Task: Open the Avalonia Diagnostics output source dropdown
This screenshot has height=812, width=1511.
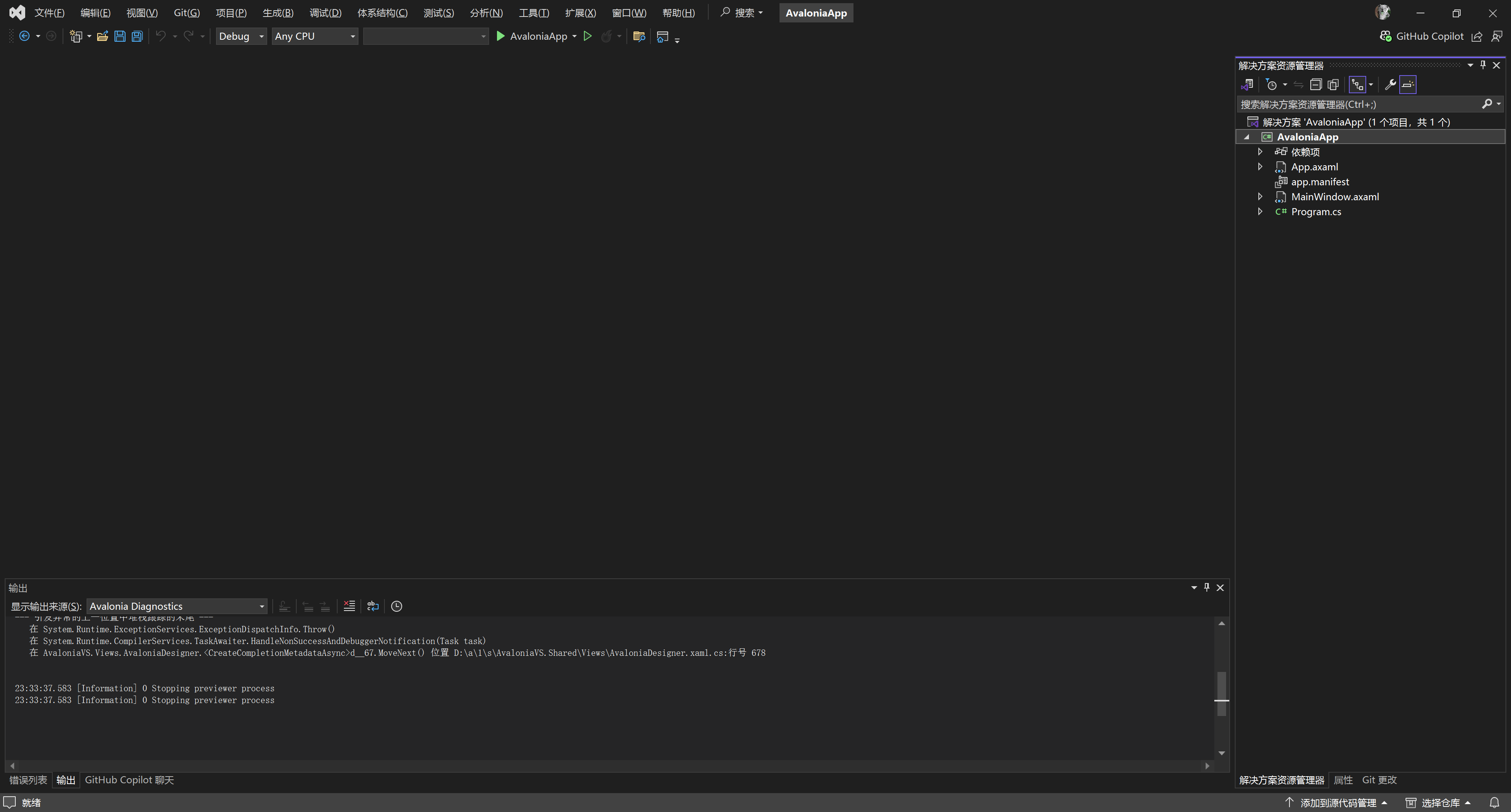Action: (x=177, y=606)
